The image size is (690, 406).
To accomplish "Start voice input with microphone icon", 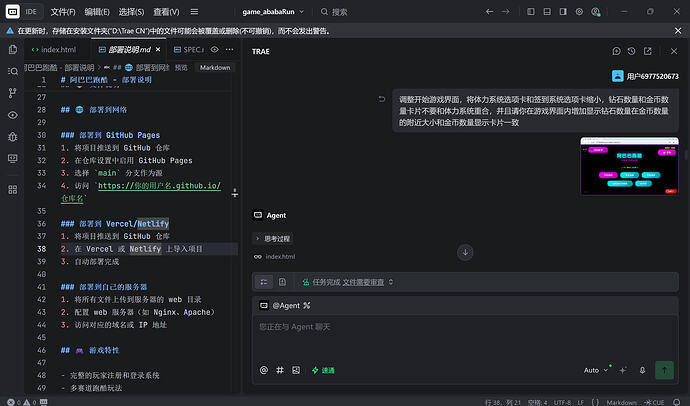I will (642, 370).
